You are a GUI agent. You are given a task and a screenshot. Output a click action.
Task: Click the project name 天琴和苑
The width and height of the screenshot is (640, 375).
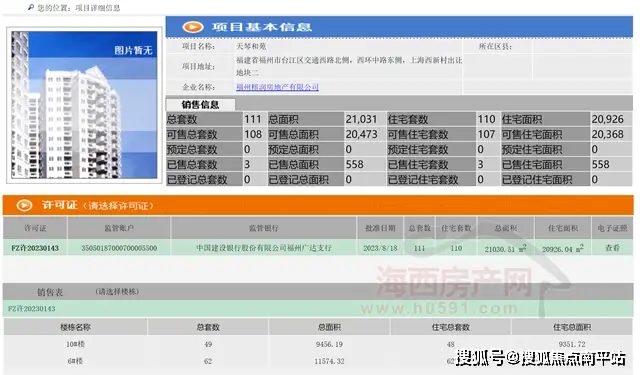251,46
